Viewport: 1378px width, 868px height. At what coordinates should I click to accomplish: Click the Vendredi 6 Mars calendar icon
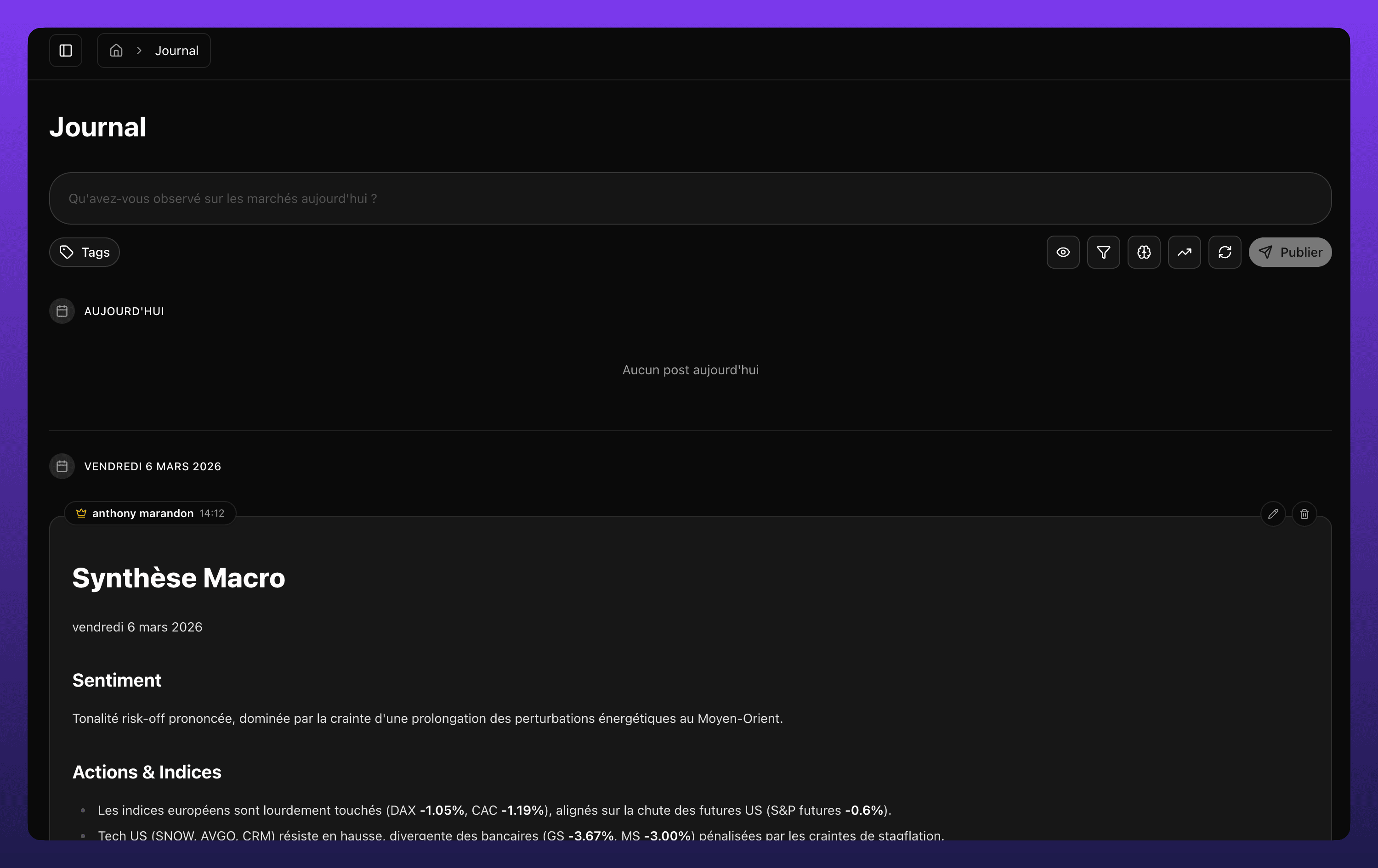[x=62, y=467]
